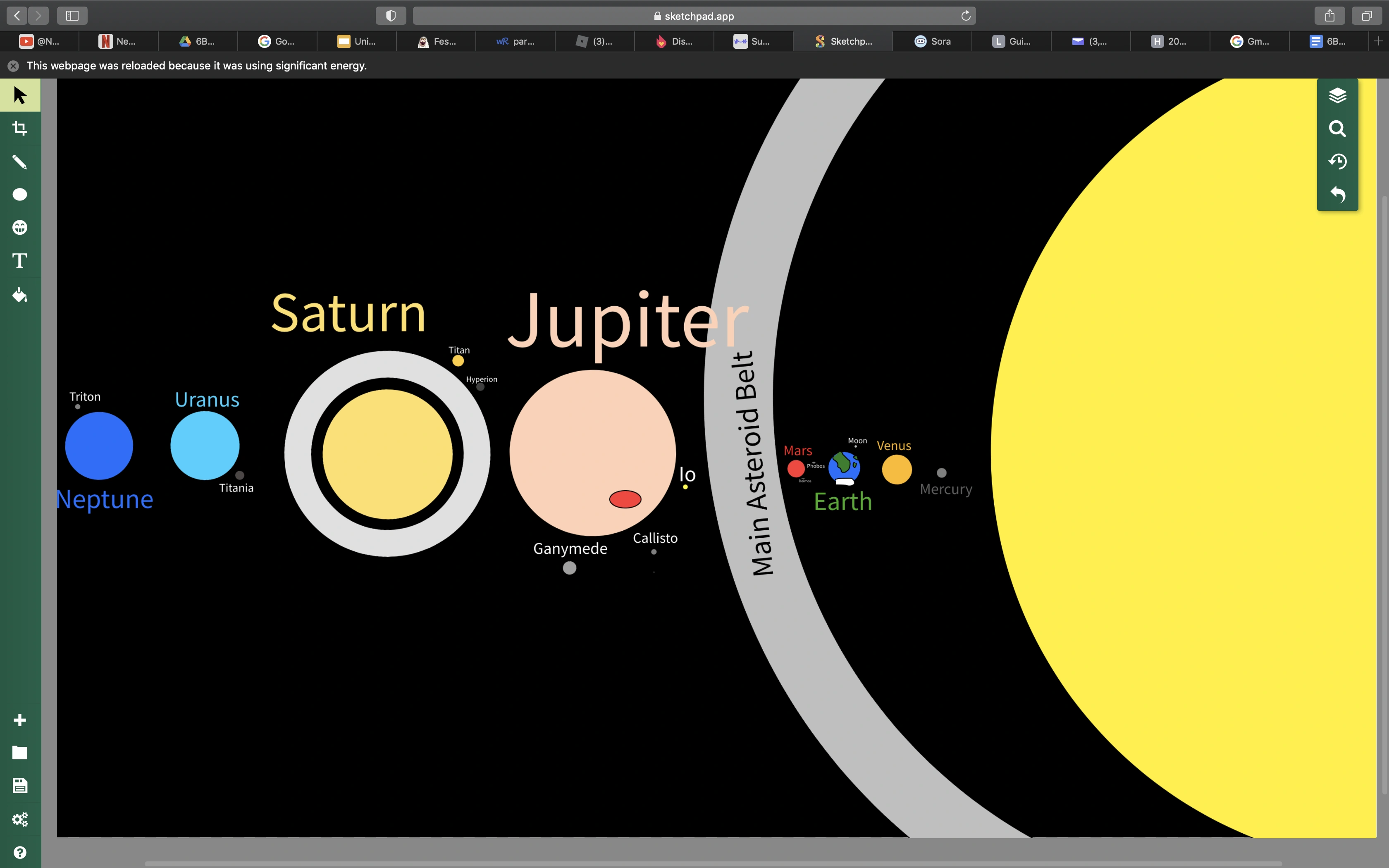Open the Layers panel icon
Image resolution: width=1389 pixels, height=868 pixels.
pyautogui.click(x=1337, y=95)
